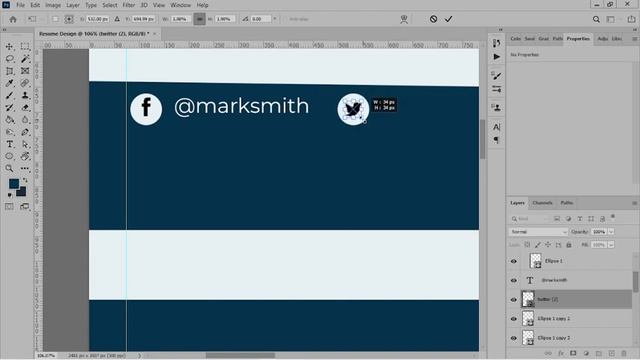Select the Clone Stamp tool
640x360 pixels.
[x=25, y=96]
